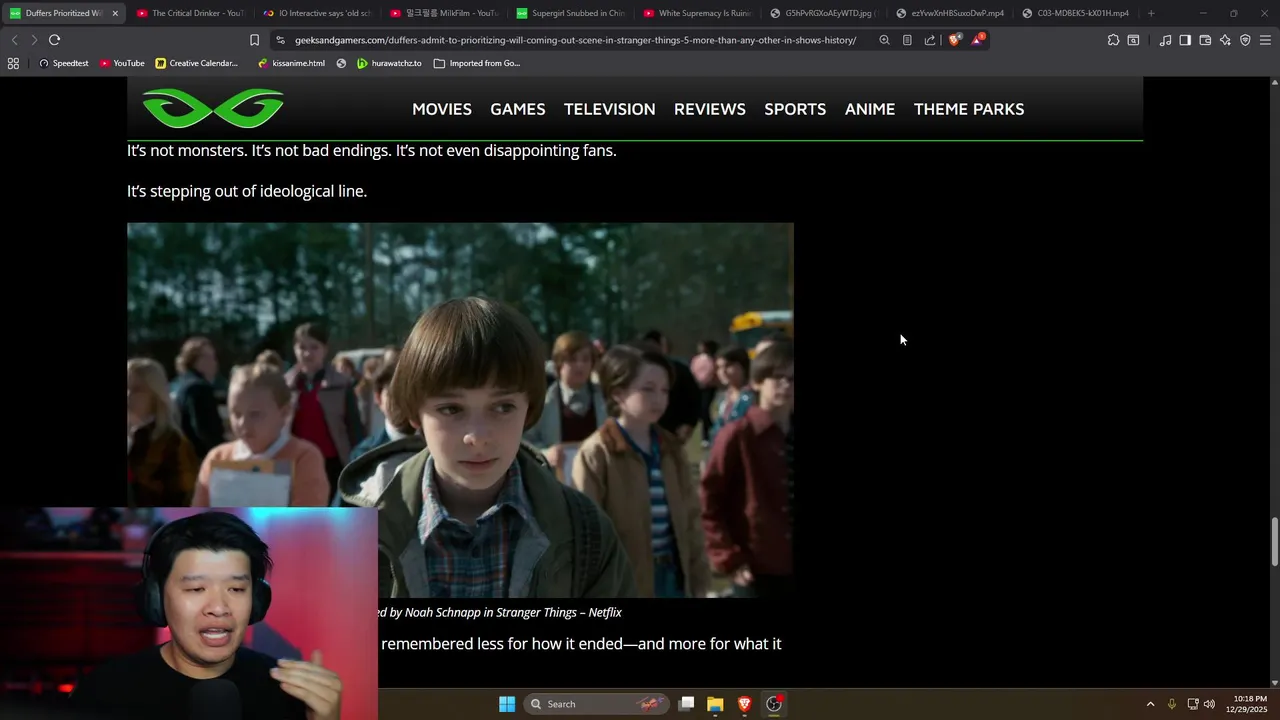
Task: Open reader mode icon in address bar
Action: [907, 40]
